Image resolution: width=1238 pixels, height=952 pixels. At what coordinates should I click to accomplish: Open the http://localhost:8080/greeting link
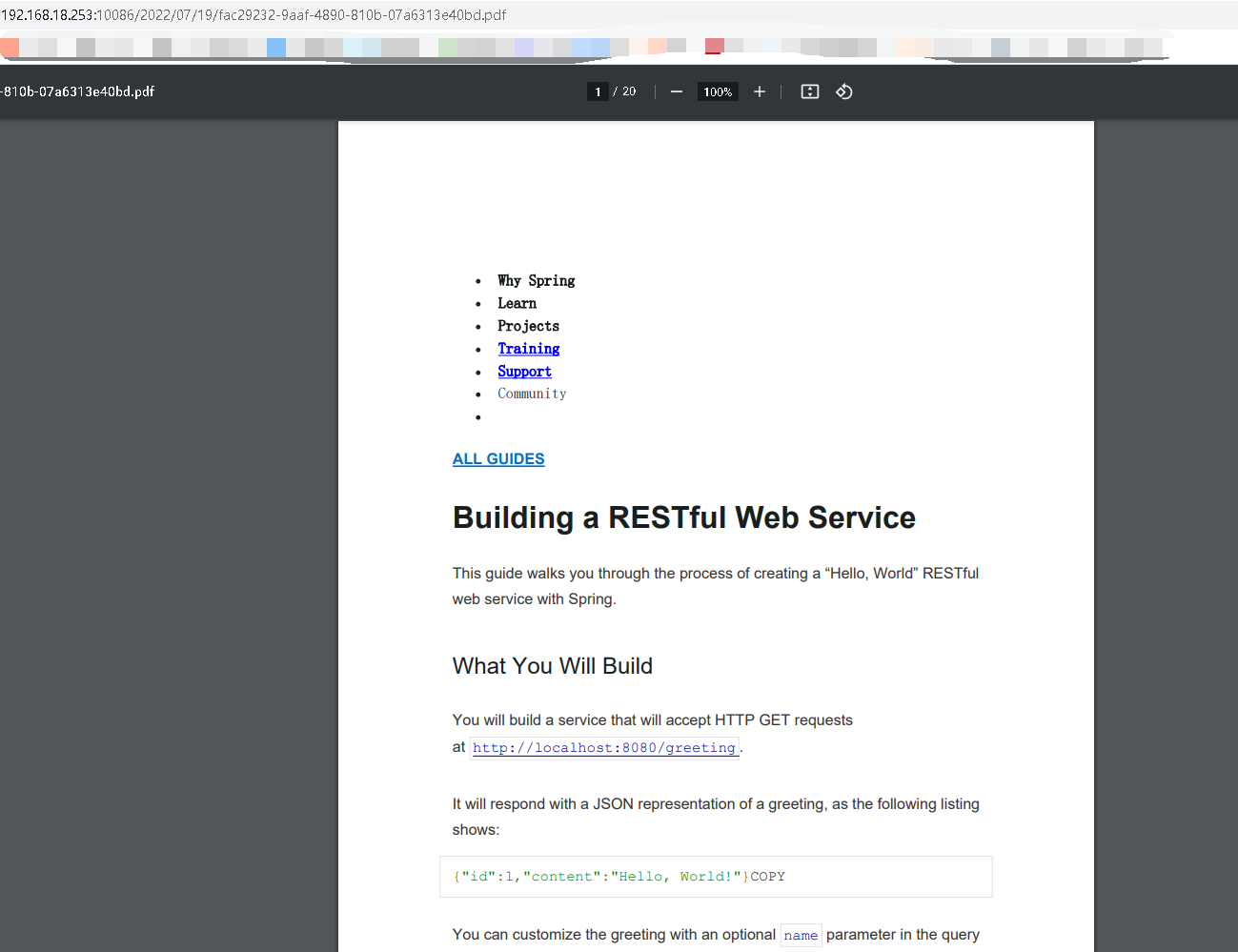(604, 748)
